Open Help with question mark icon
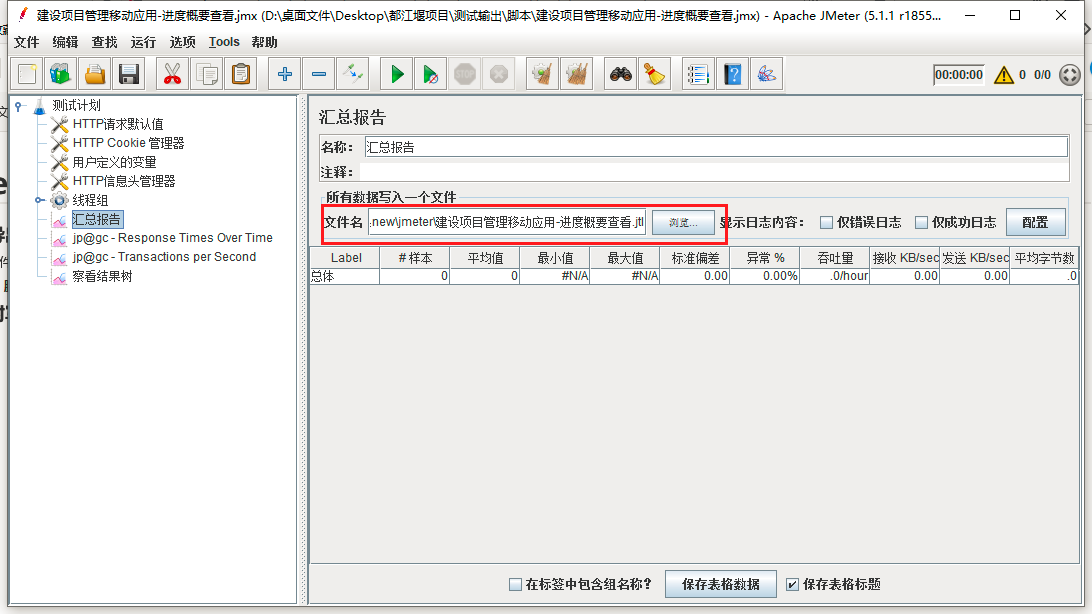 733,74
